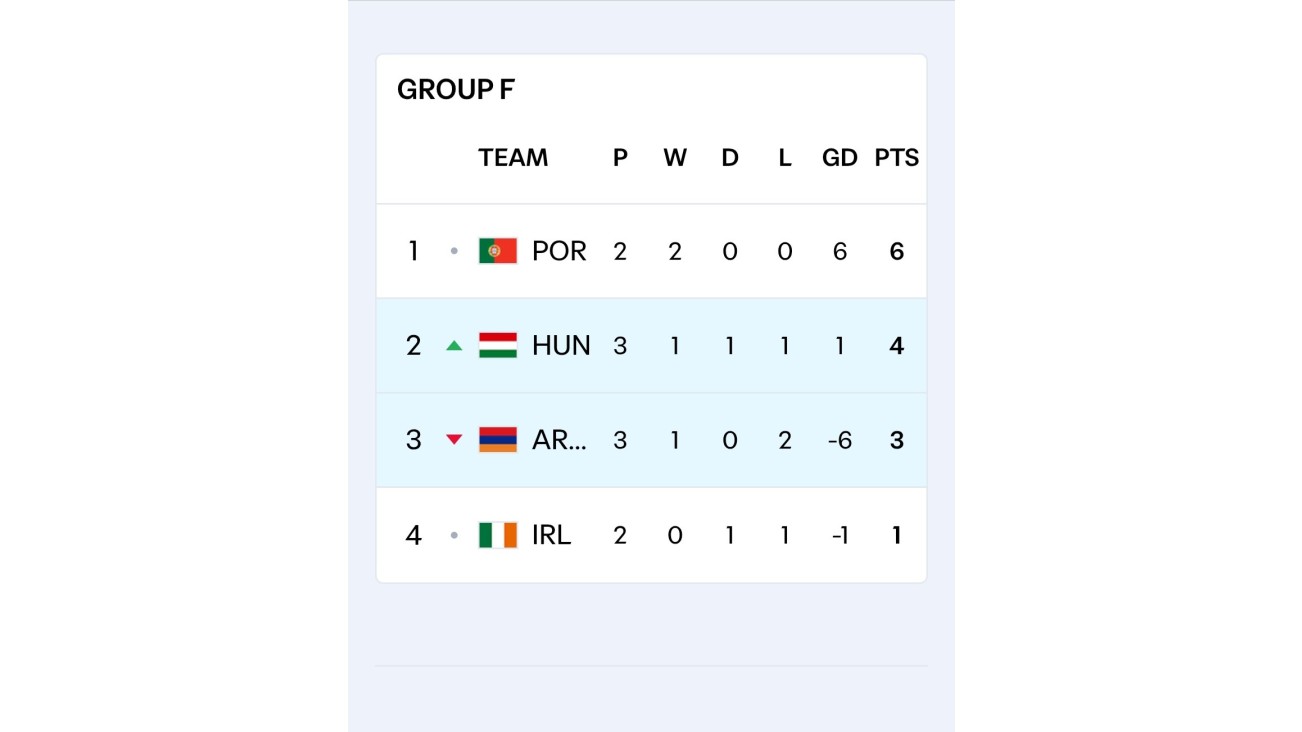1302x732 pixels.
Task: Click Portugal's grey unchanged-rank dot
Action: click(x=454, y=252)
